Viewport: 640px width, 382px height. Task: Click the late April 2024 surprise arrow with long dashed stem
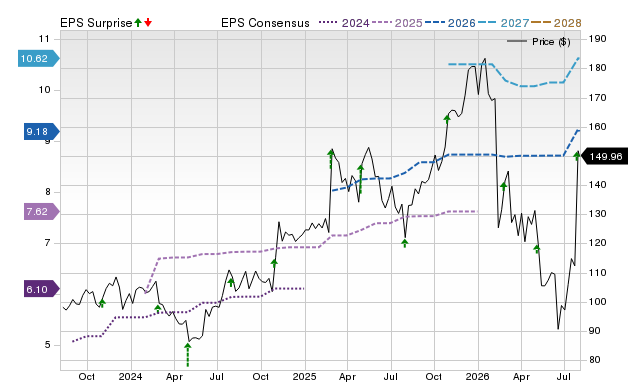click(187, 354)
